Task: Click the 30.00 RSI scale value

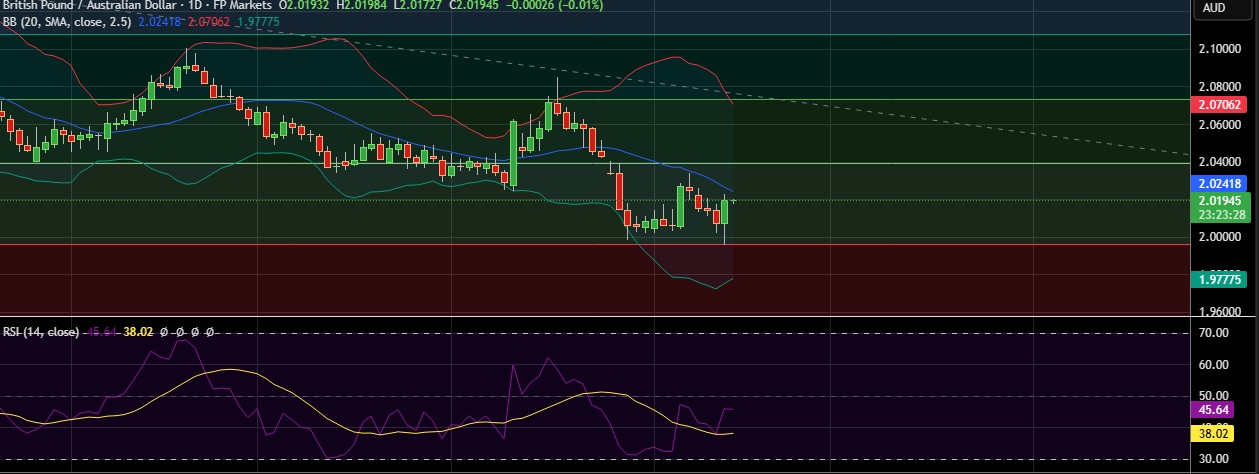Action: pos(1216,459)
